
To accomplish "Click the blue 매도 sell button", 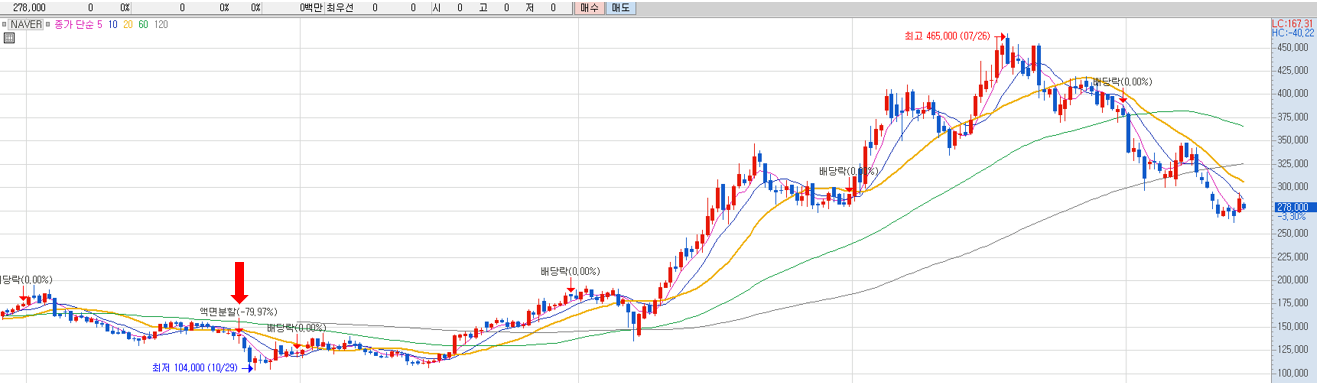I will pyautogui.click(x=620, y=7).
